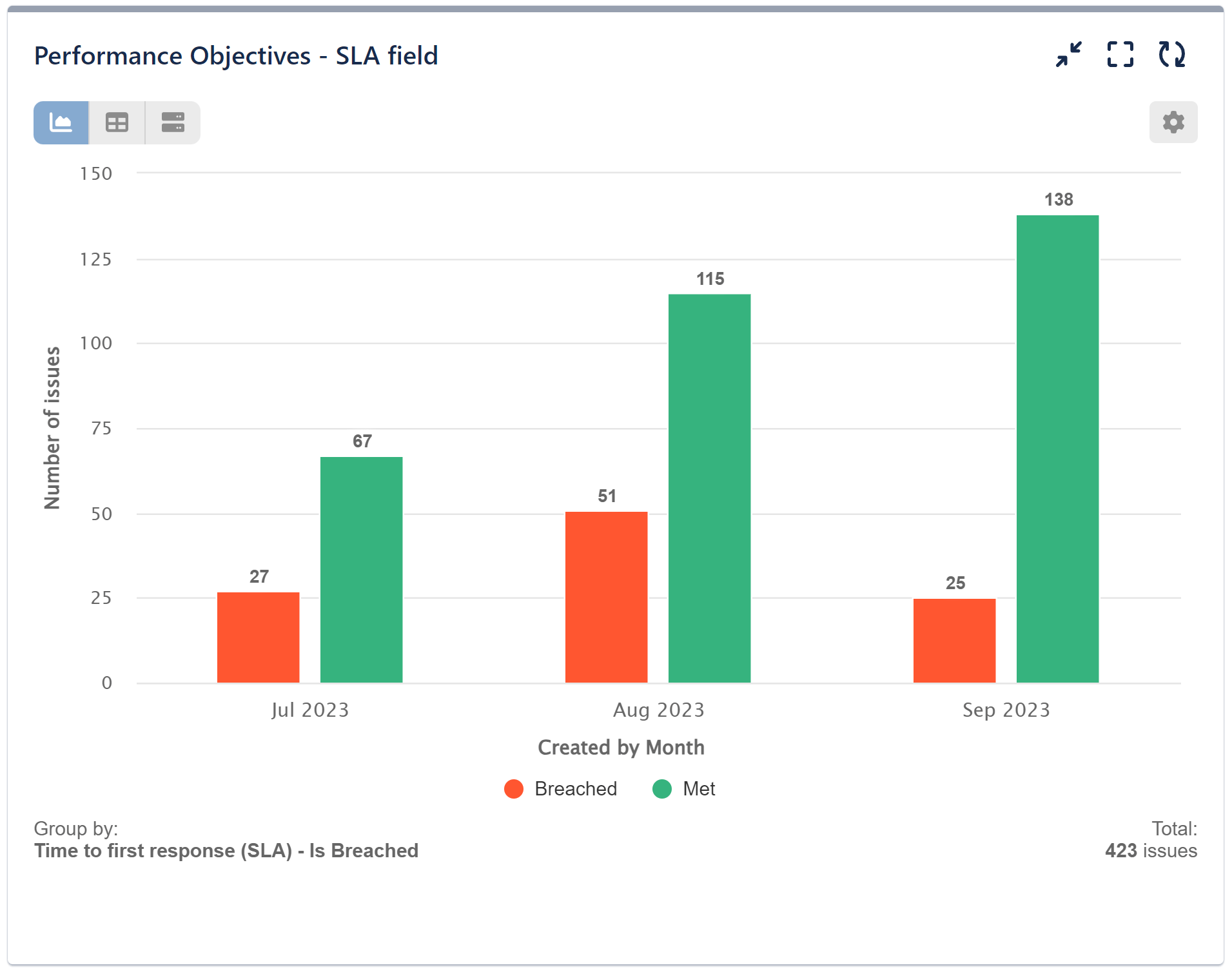
Task: Expand the chart view selector
Action: [x=60, y=122]
